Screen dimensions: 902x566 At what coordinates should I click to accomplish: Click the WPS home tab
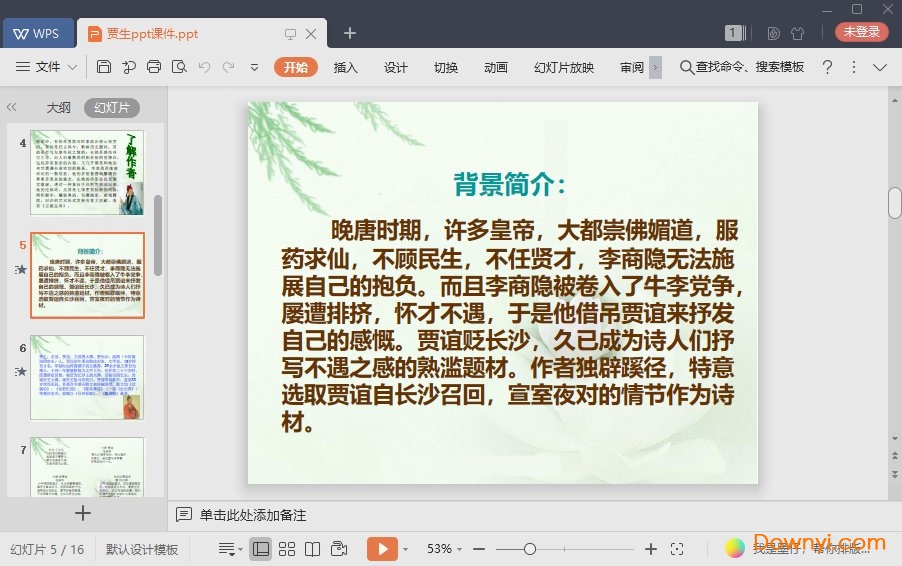coord(38,33)
